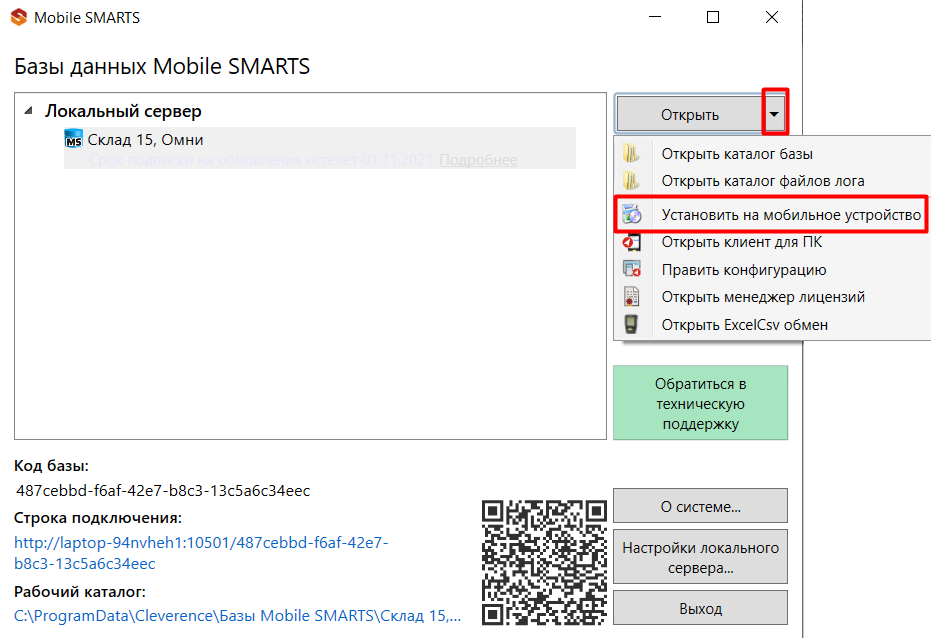This screenshot has height=638, width=931.
Task: Collapse the Локальный сервер tree node
Action: [x=28, y=111]
